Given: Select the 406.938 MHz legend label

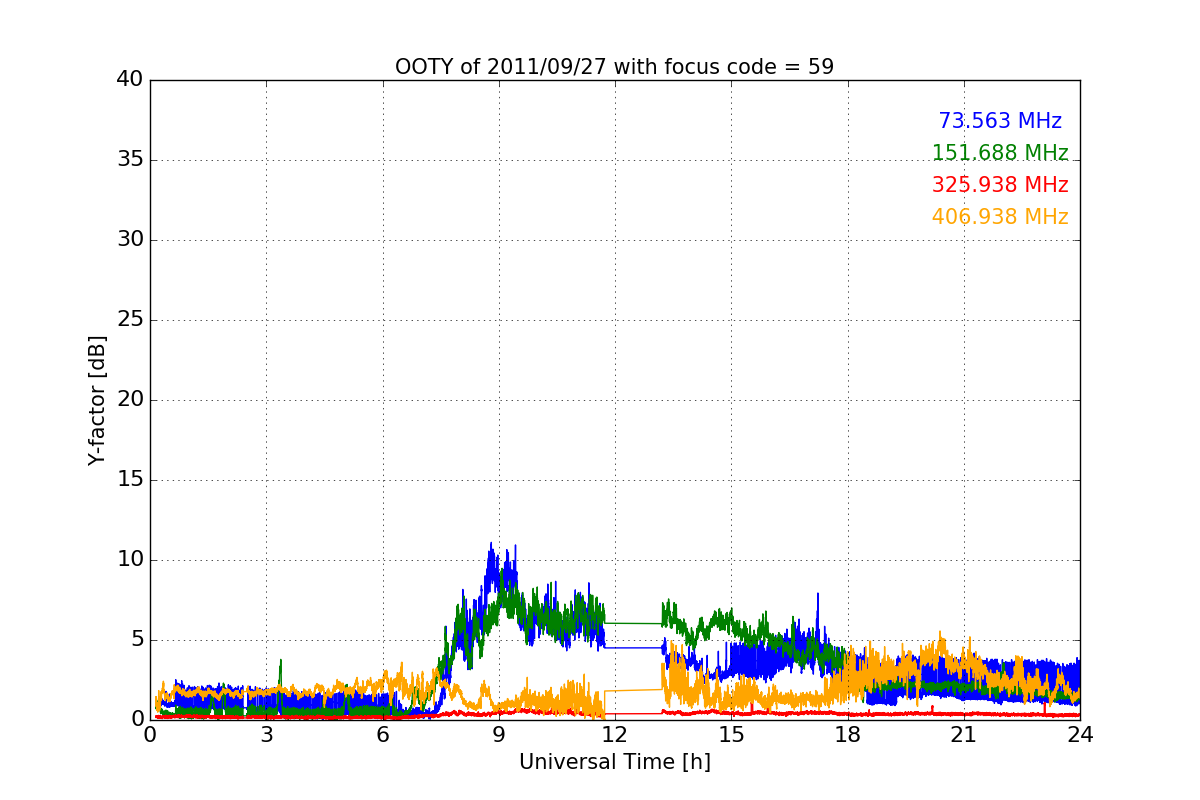Looking at the screenshot, I should tap(1000, 217).
